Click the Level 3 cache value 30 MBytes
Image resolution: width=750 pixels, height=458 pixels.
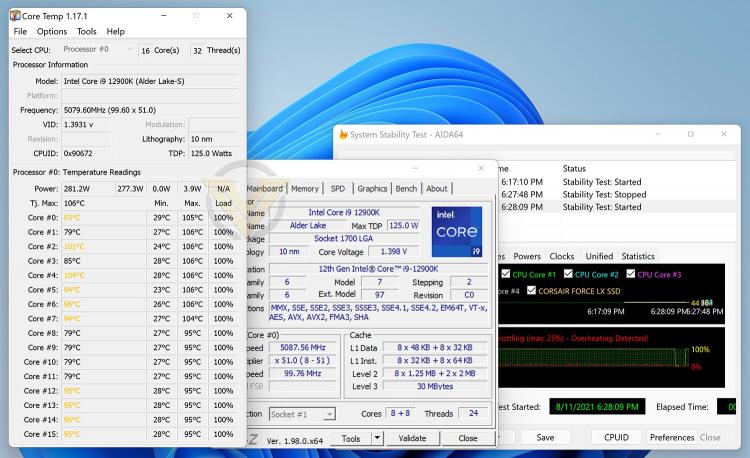pos(435,386)
